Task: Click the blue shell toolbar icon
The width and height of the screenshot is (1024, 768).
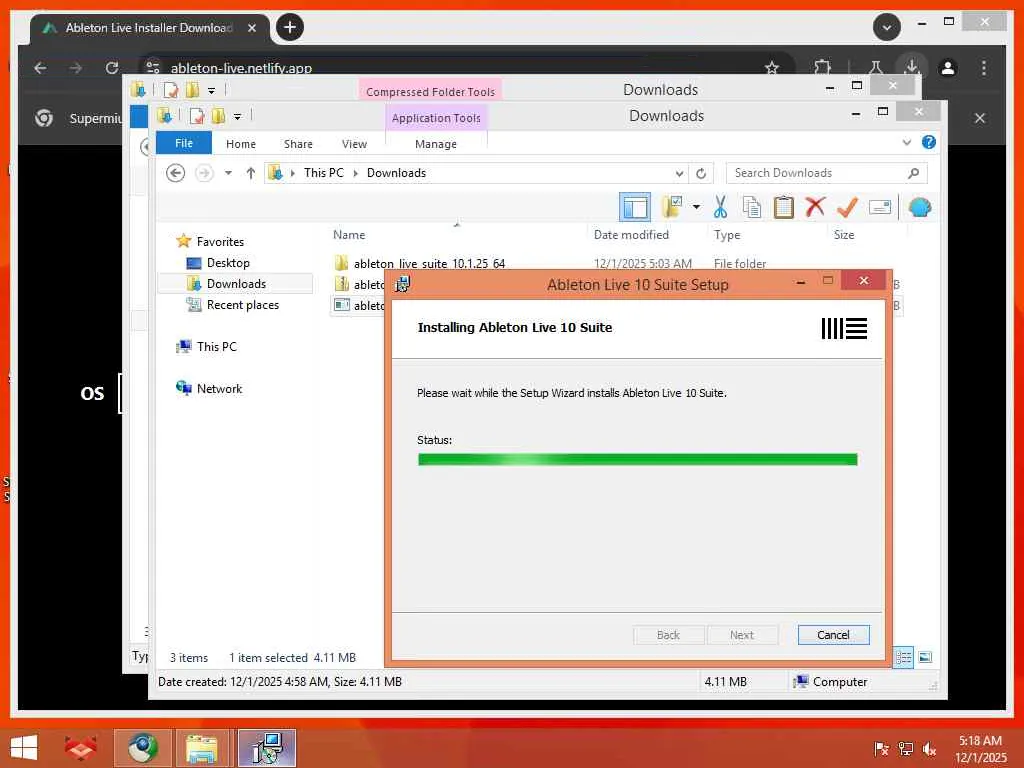Action: (x=920, y=207)
